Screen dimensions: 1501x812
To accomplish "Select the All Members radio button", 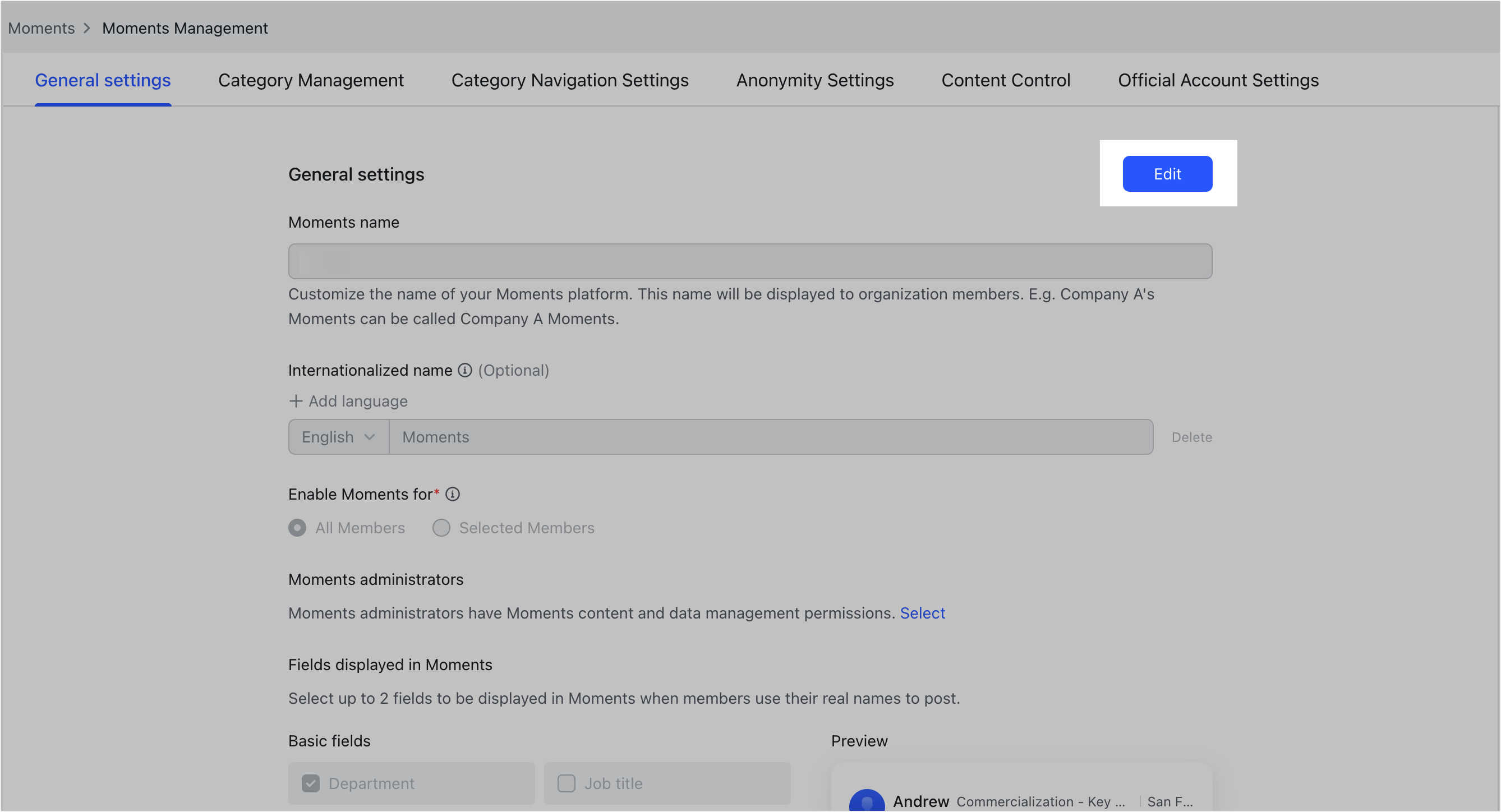I will (x=297, y=528).
